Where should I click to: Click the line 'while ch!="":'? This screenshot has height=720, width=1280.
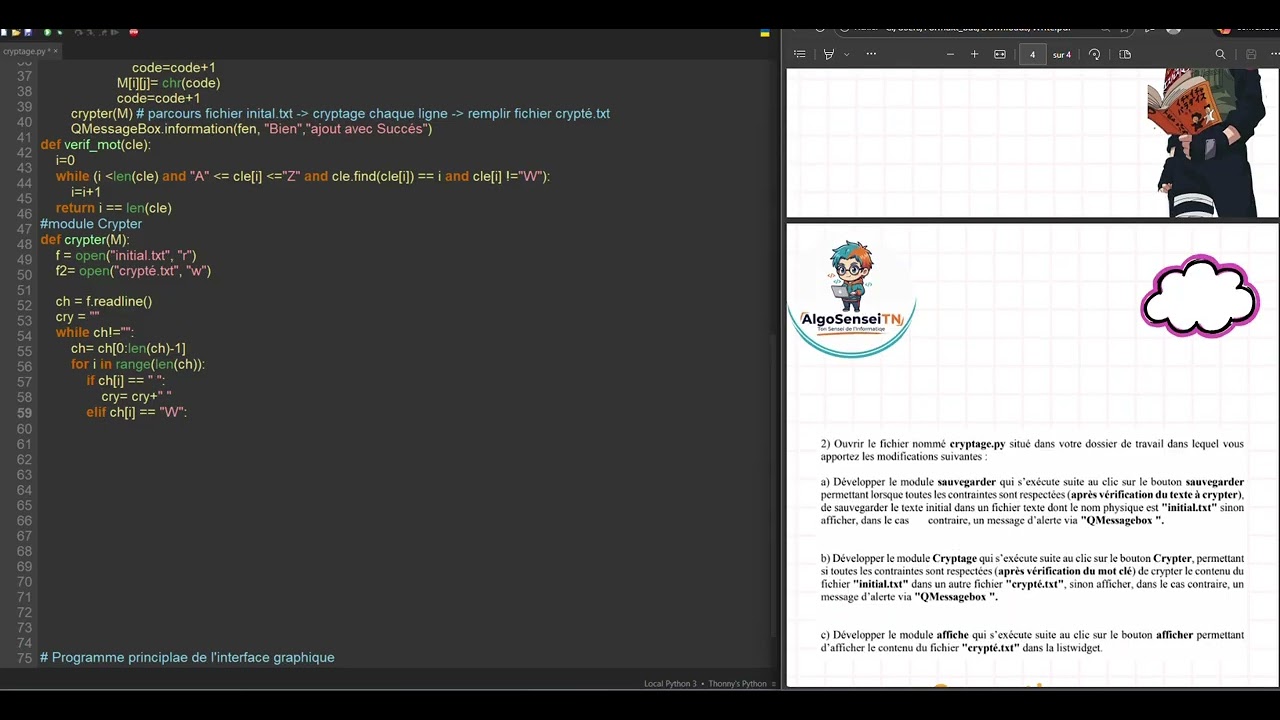(95, 332)
